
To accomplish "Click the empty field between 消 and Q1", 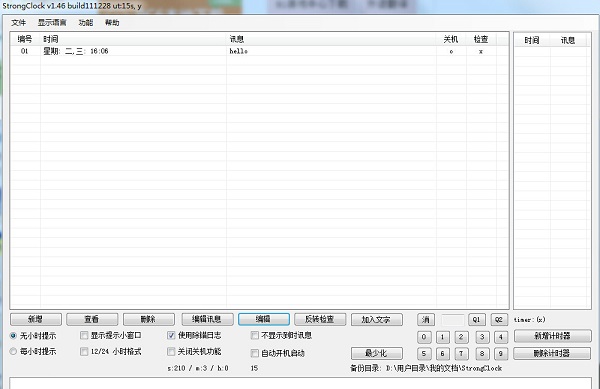I will (x=453, y=319).
